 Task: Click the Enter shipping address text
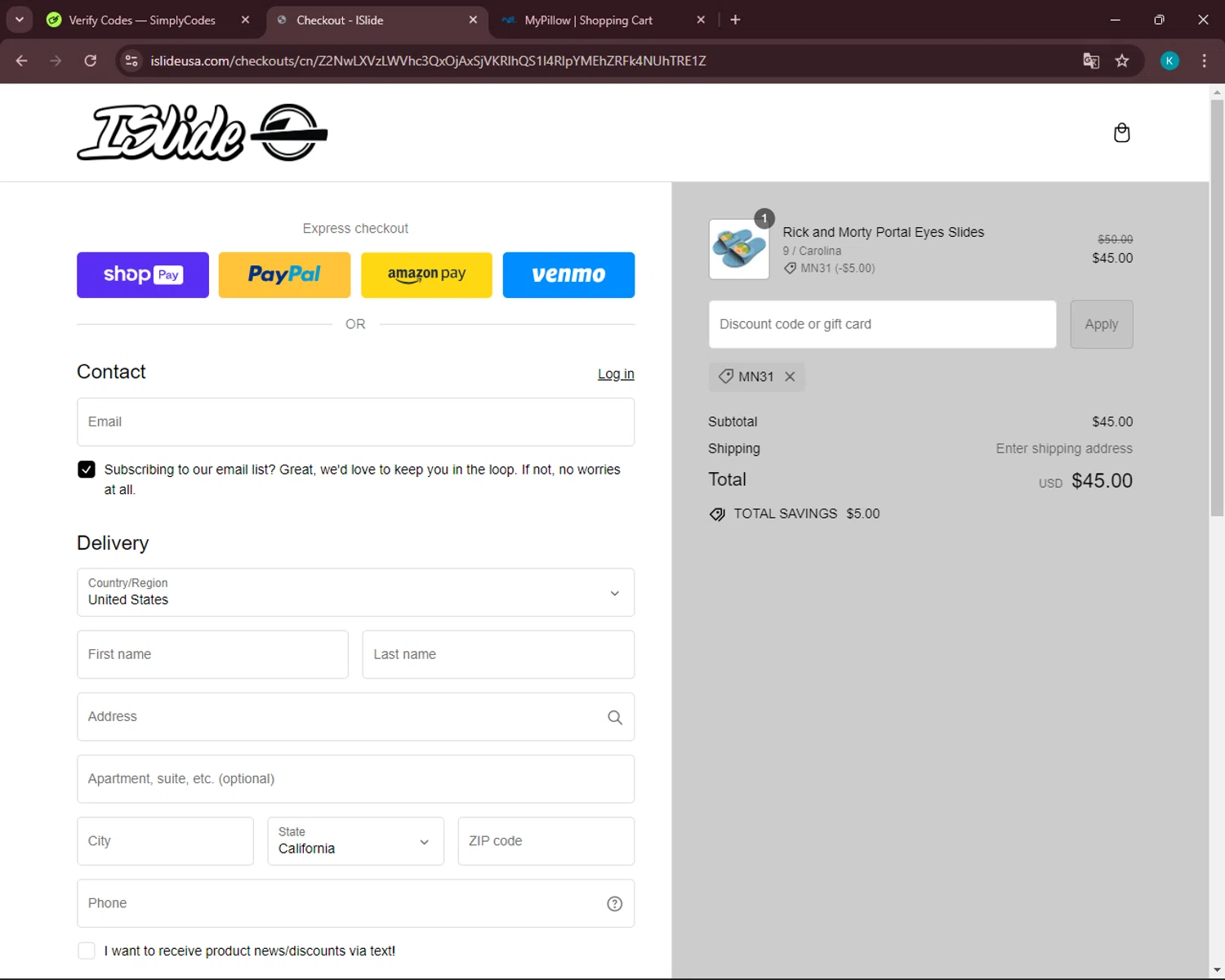(x=1064, y=448)
